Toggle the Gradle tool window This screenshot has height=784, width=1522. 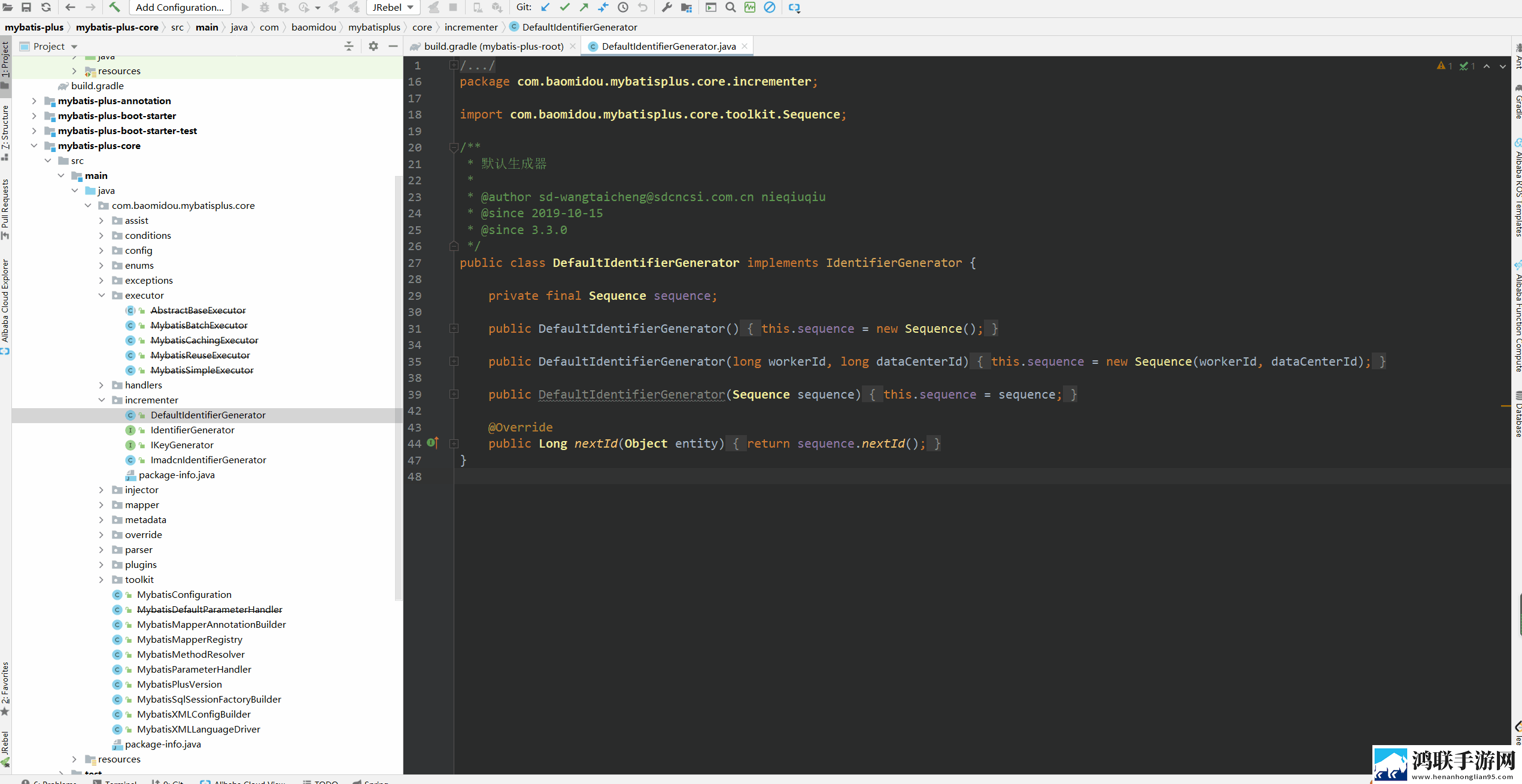point(1517,103)
